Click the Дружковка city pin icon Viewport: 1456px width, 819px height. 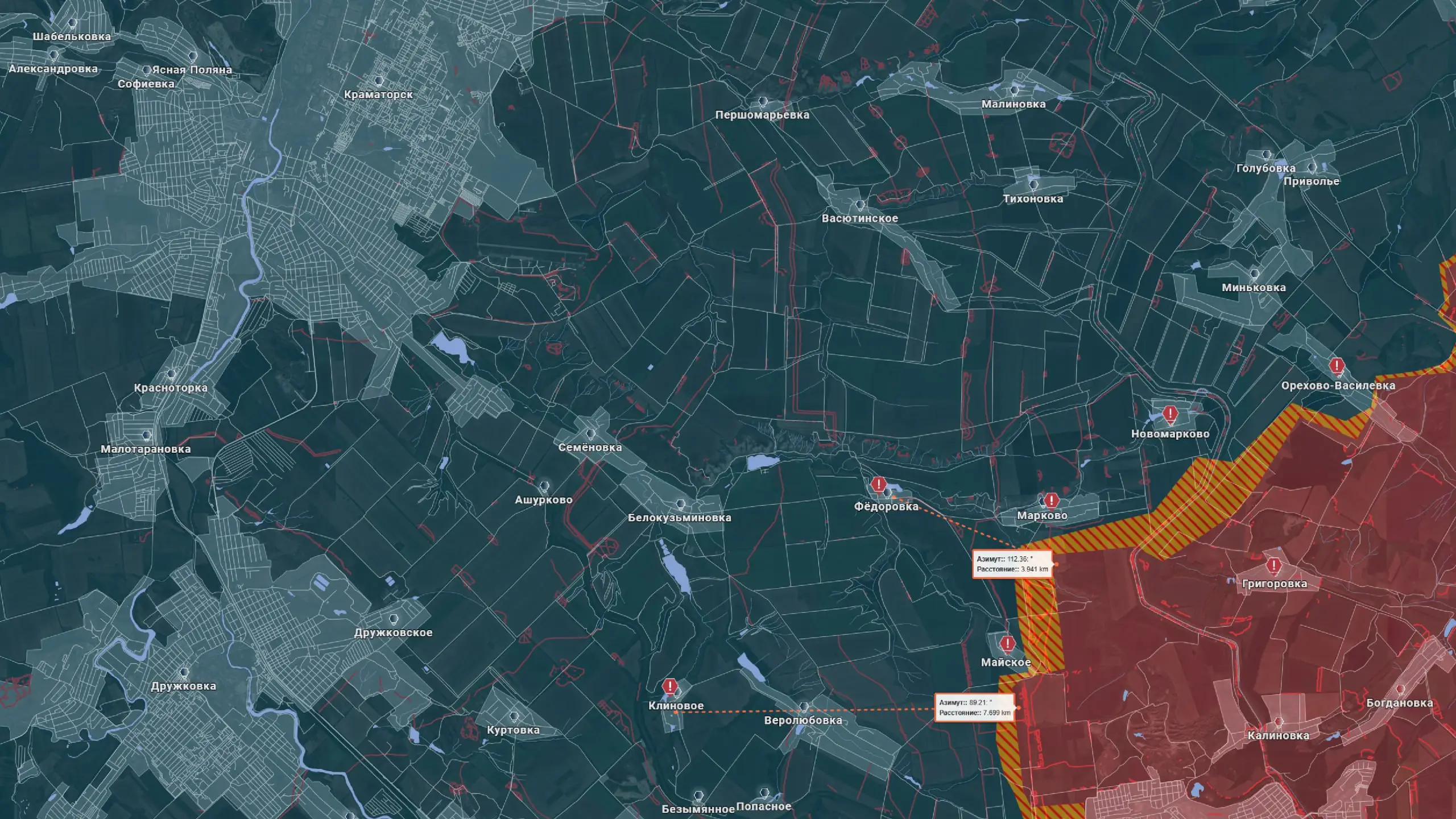(184, 673)
